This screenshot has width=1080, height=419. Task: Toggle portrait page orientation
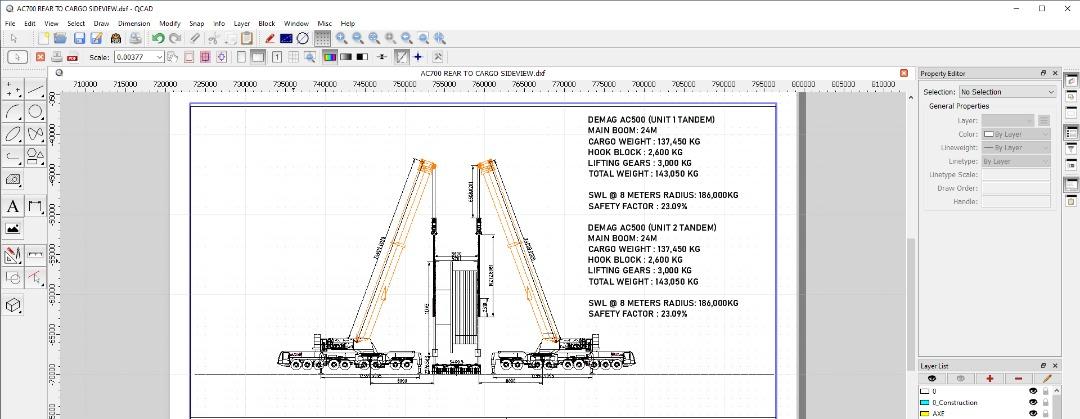[241, 57]
